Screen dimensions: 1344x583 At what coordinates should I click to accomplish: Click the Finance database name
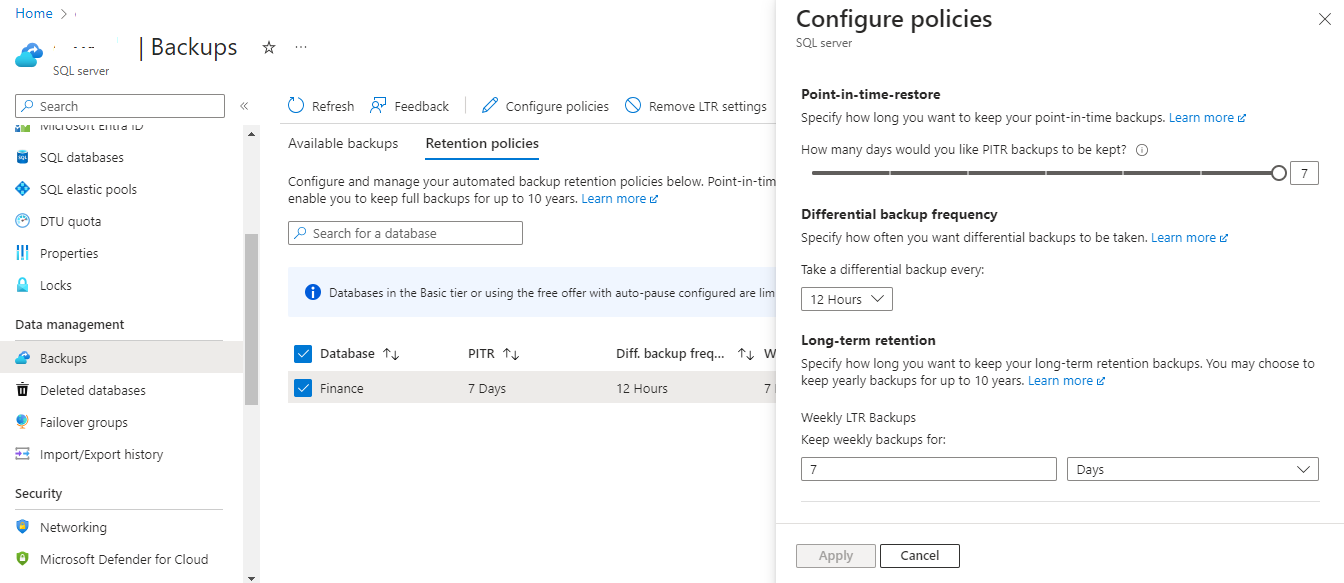(x=342, y=388)
